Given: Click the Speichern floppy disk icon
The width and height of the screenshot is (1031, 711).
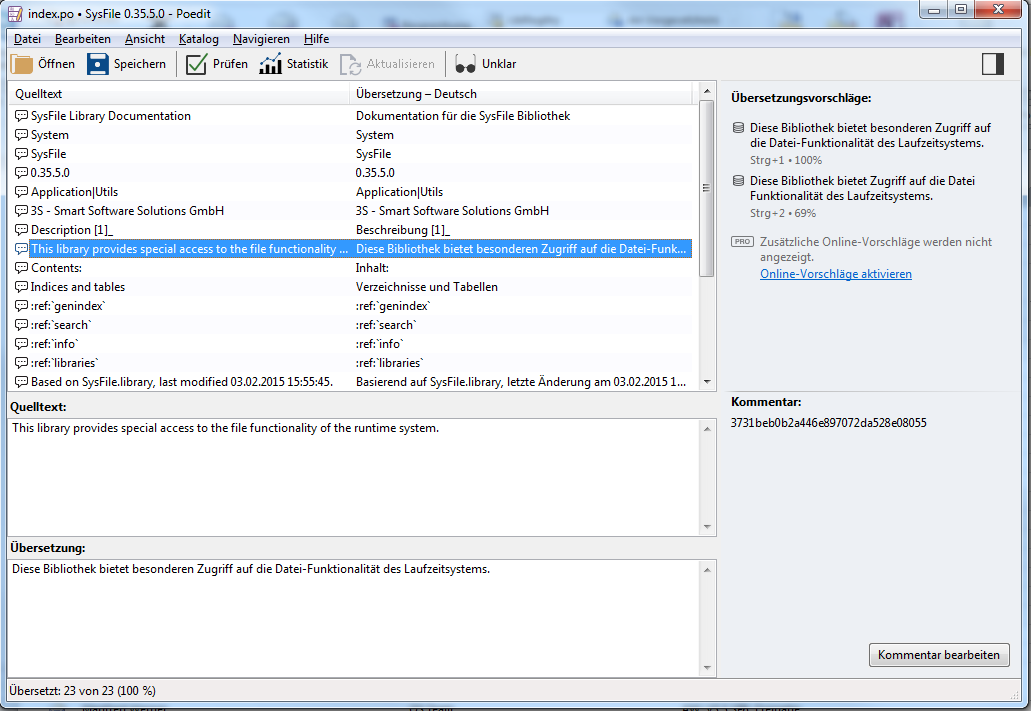Looking at the screenshot, I should coord(97,64).
